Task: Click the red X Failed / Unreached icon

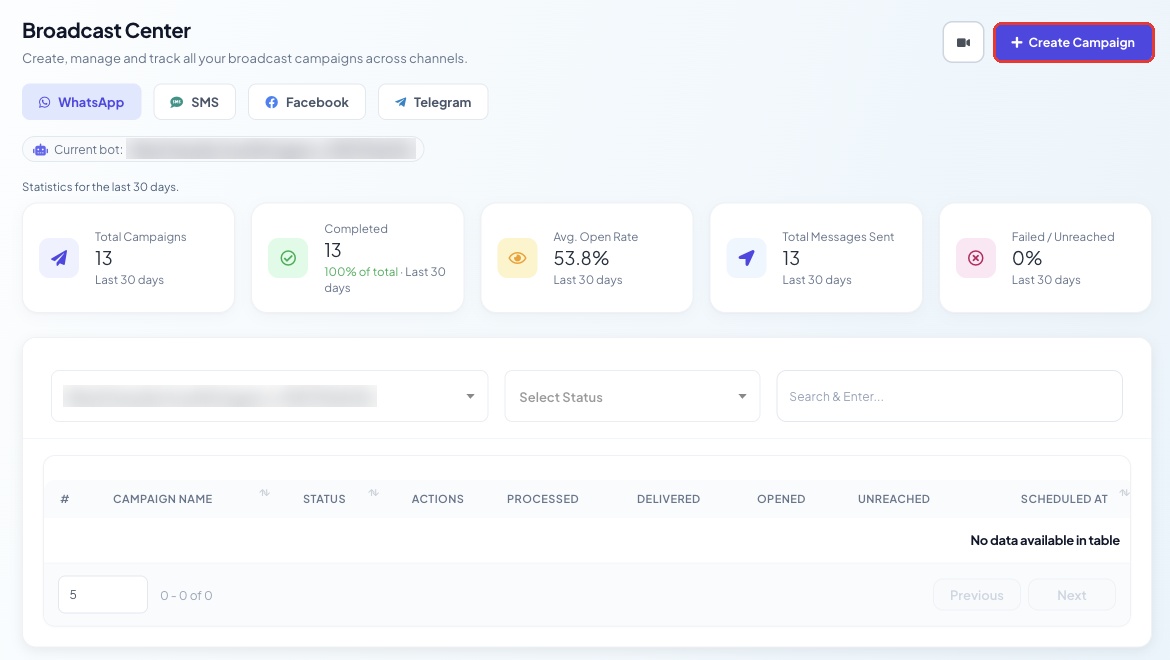Action: point(975,258)
